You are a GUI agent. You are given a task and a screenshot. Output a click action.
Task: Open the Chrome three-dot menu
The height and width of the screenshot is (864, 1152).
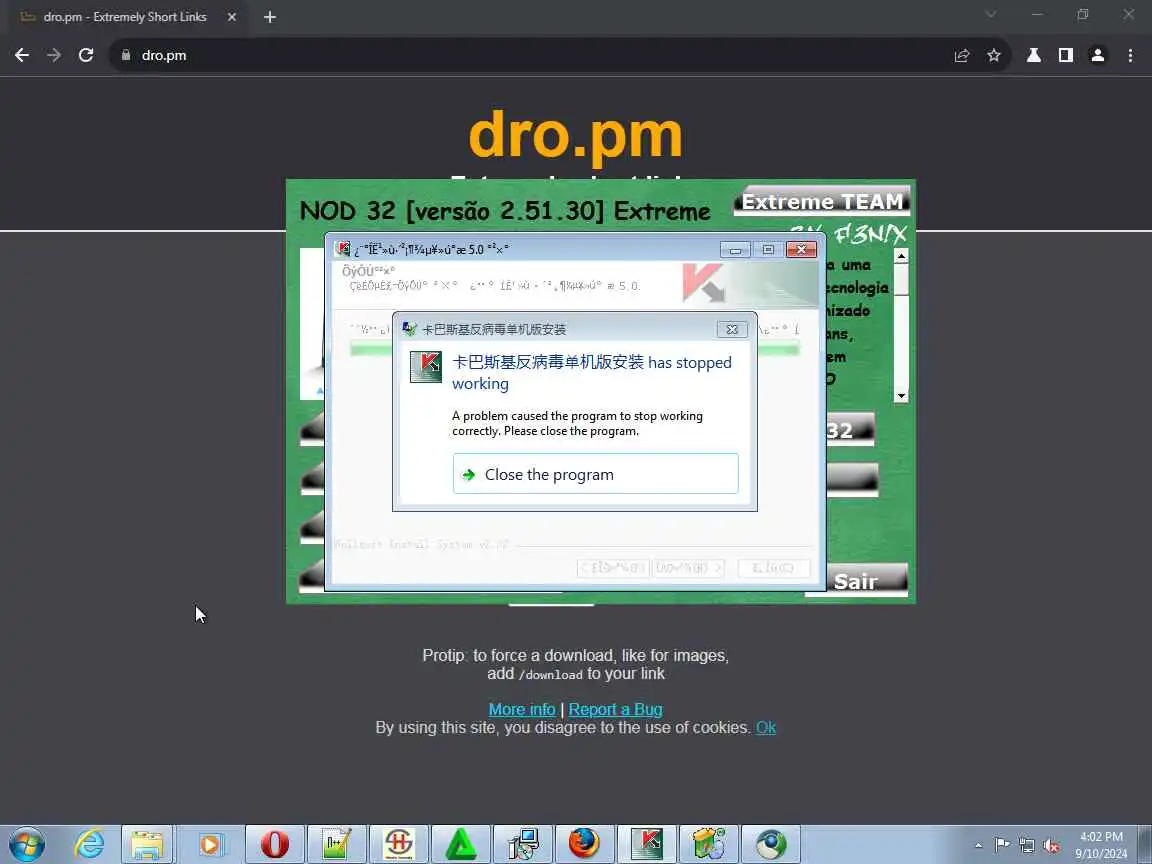tap(1130, 55)
